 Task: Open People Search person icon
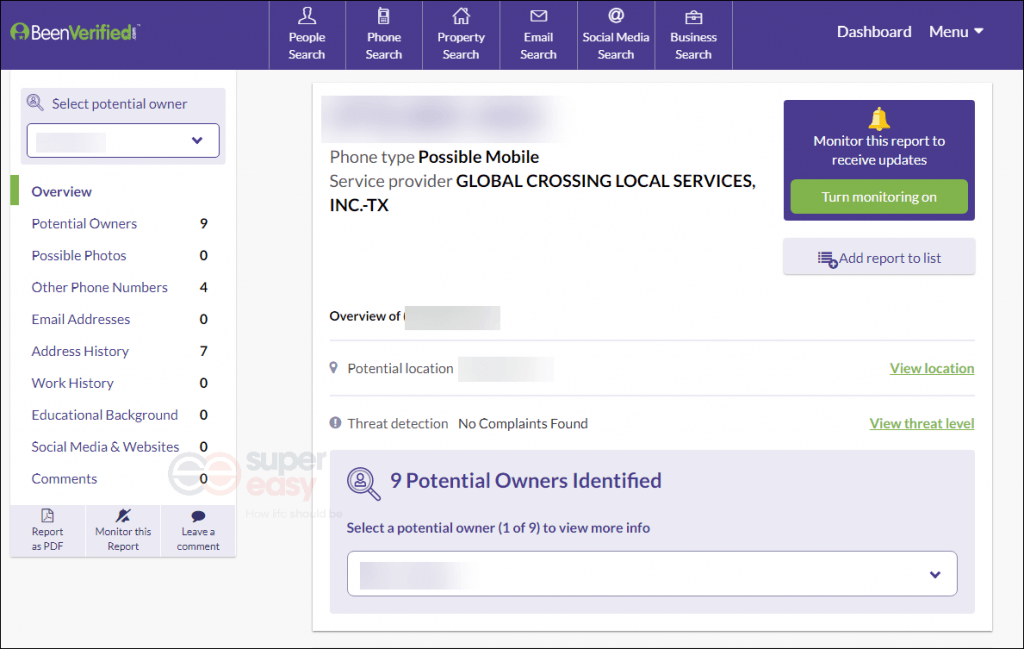pyautogui.click(x=307, y=15)
